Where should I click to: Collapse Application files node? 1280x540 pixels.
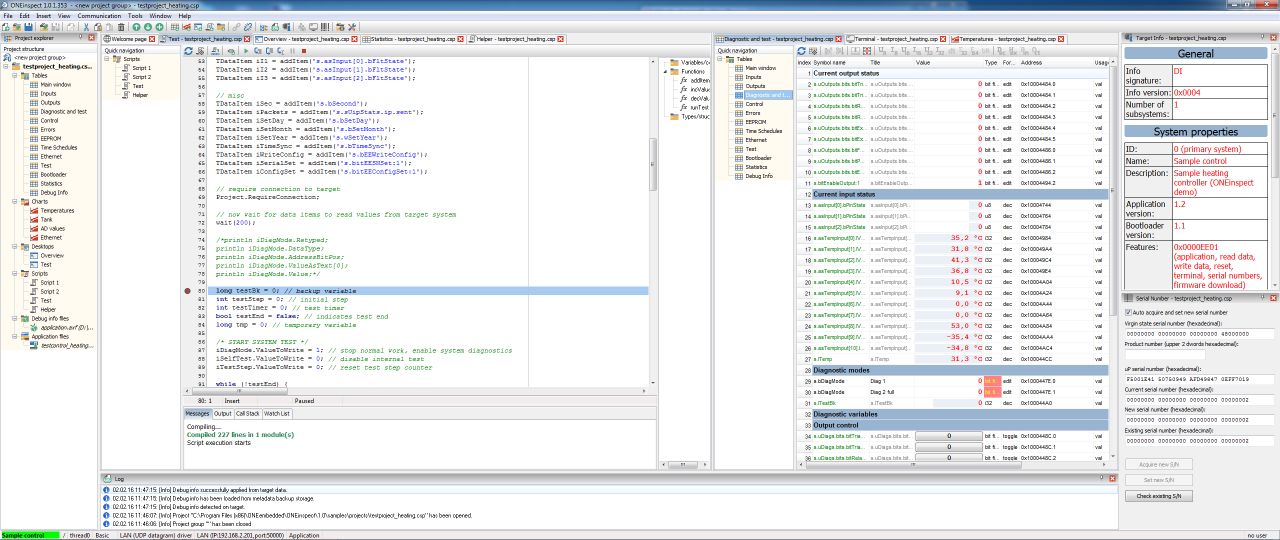pyautogui.click(x=14, y=336)
